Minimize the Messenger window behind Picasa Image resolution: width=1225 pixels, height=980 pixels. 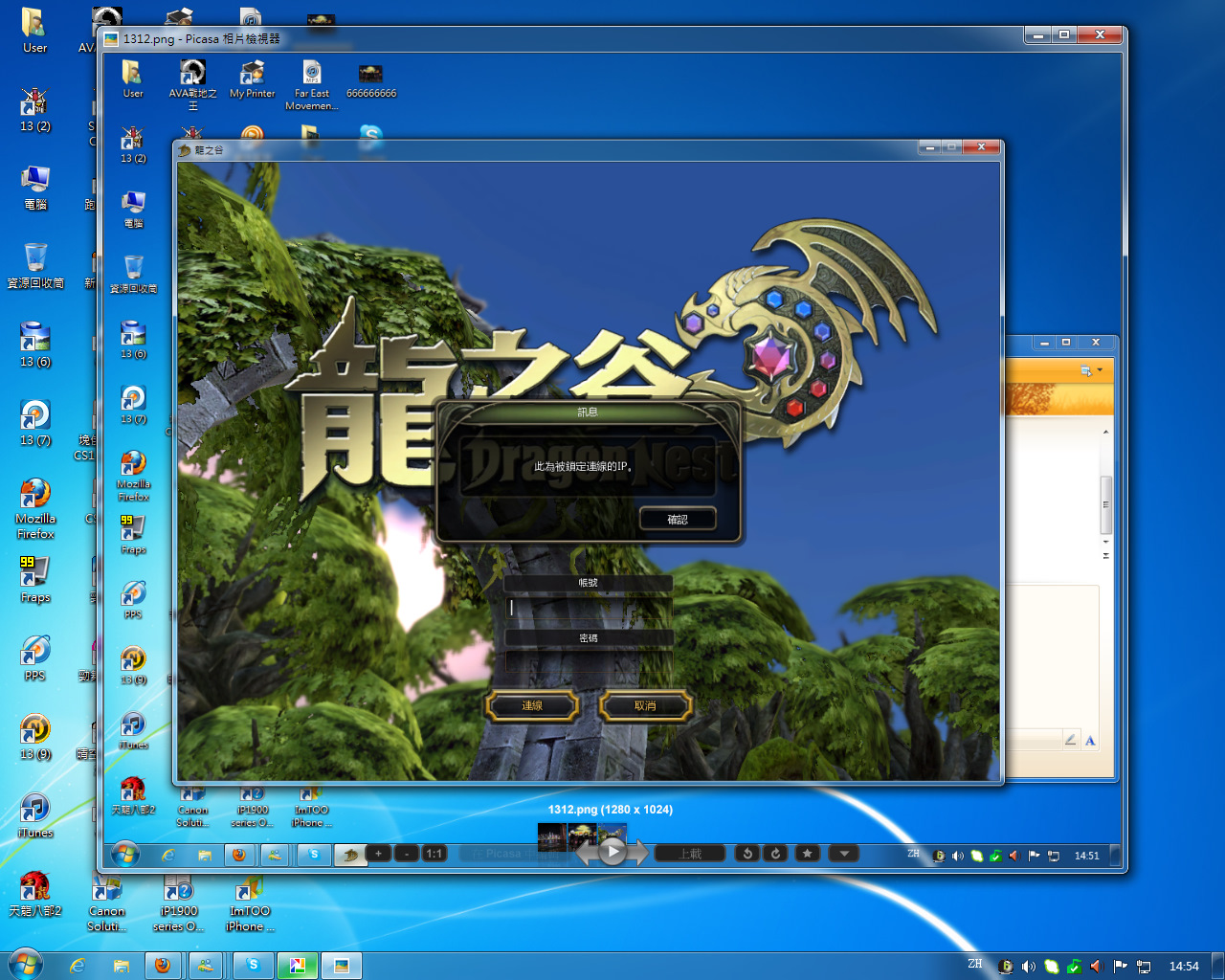[1044, 342]
